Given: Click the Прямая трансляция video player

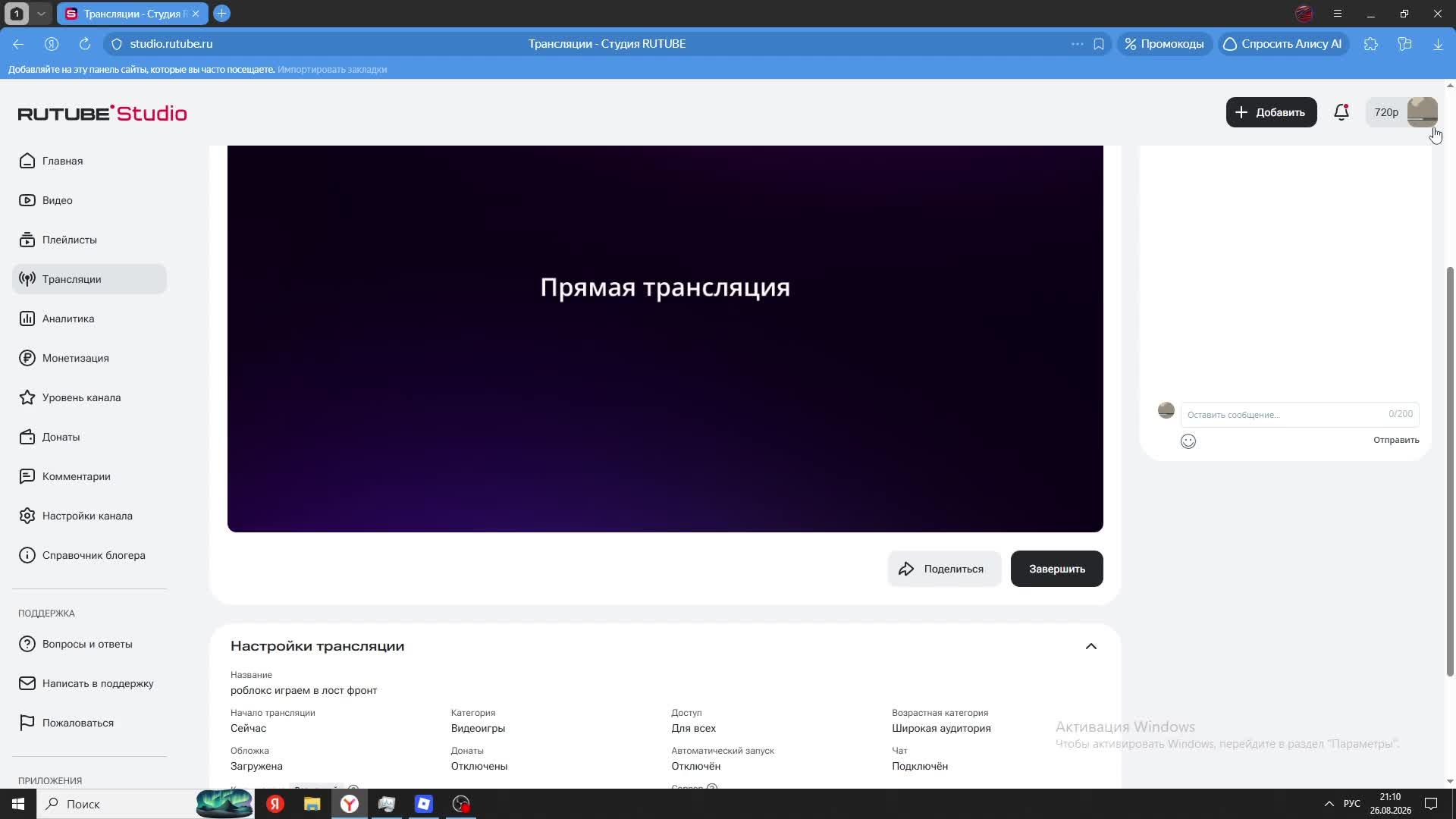Looking at the screenshot, I should point(665,338).
